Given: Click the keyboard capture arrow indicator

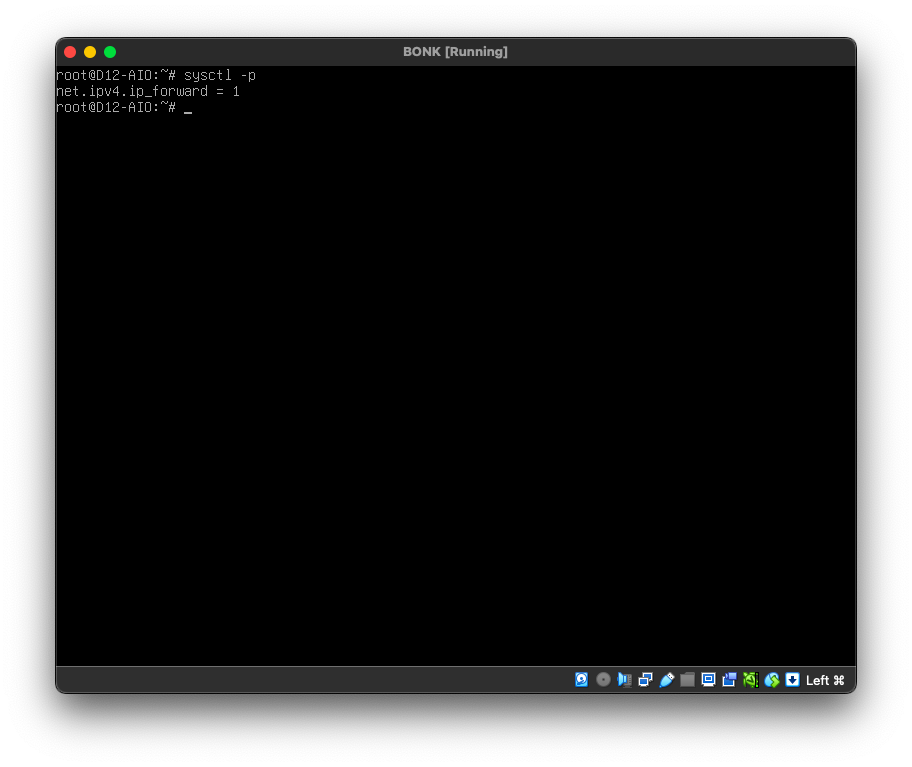Looking at the screenshot, I should [792, 680].
